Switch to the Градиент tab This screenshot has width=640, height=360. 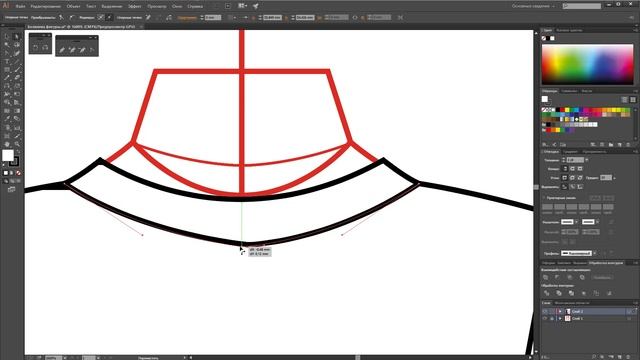pos(570,152)
